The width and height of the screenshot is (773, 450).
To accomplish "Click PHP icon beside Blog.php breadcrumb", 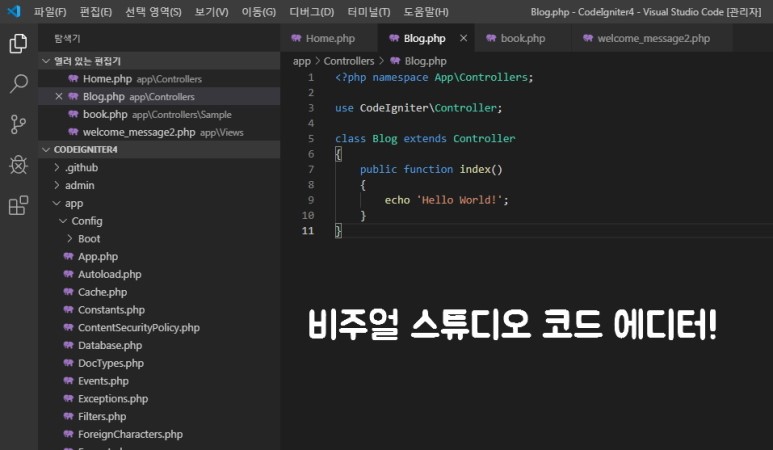I will (x=395, y=61).
